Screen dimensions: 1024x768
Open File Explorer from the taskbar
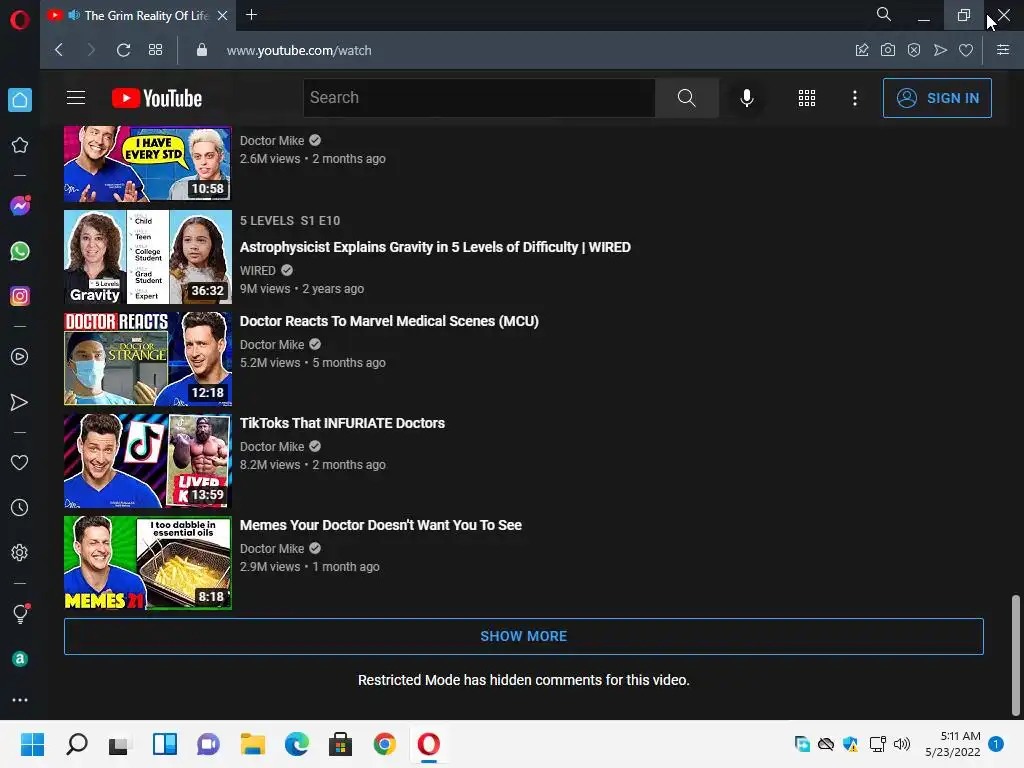[252, 744]
